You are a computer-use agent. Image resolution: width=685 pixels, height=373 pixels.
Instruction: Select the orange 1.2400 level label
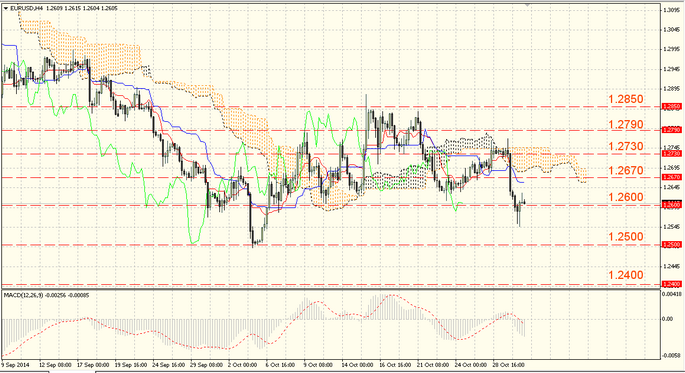[x=626, y=275]
